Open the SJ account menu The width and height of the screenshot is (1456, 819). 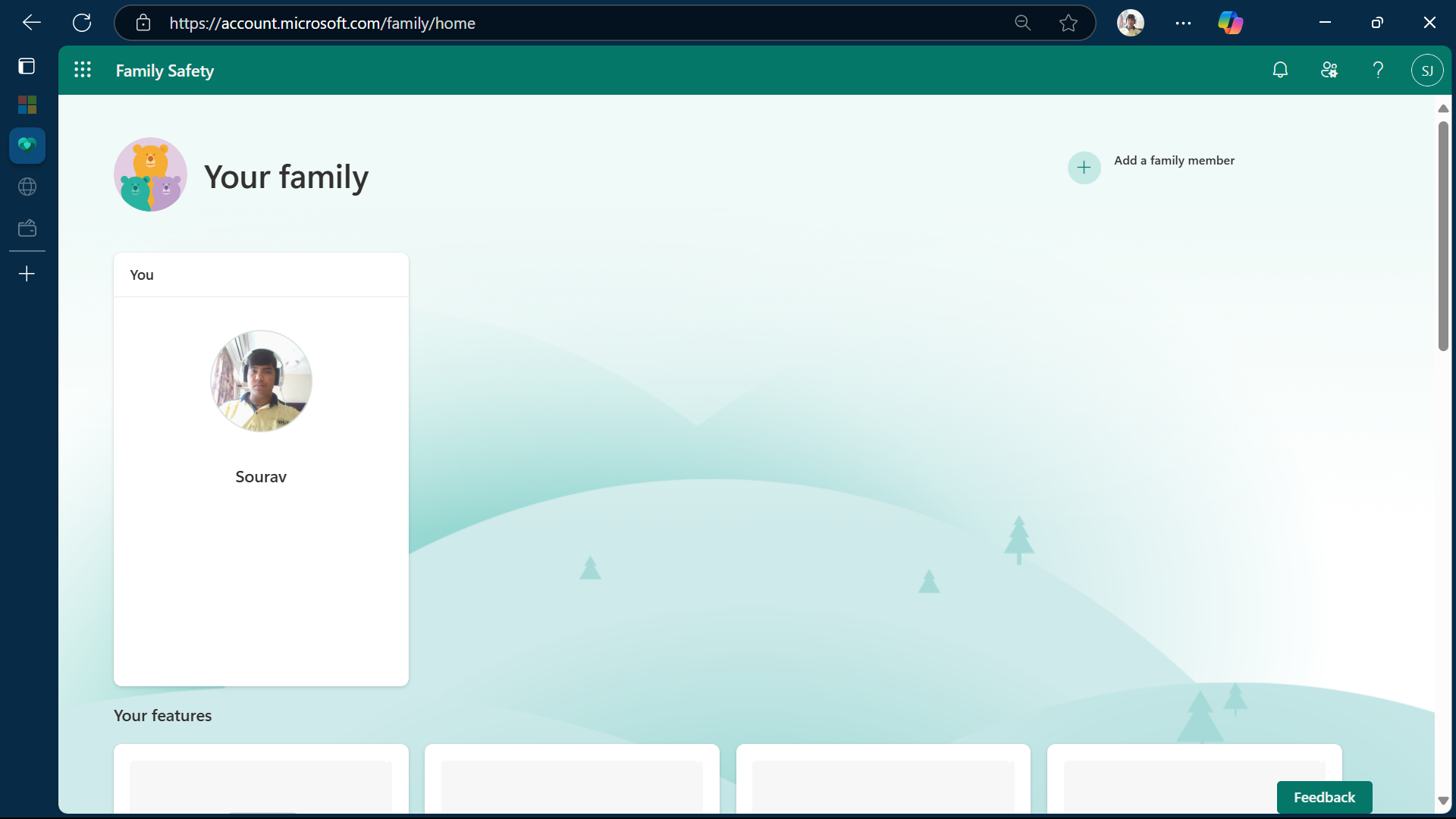pos(1427,70)
